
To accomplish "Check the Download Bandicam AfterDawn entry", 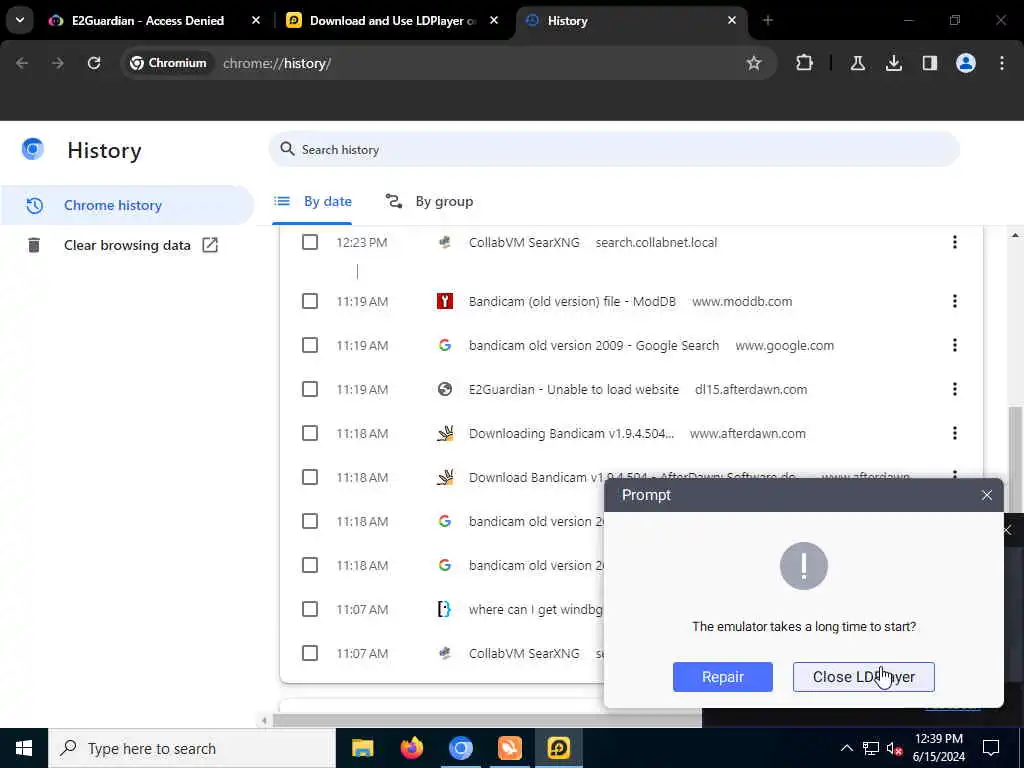I will [x=310, y=477].
